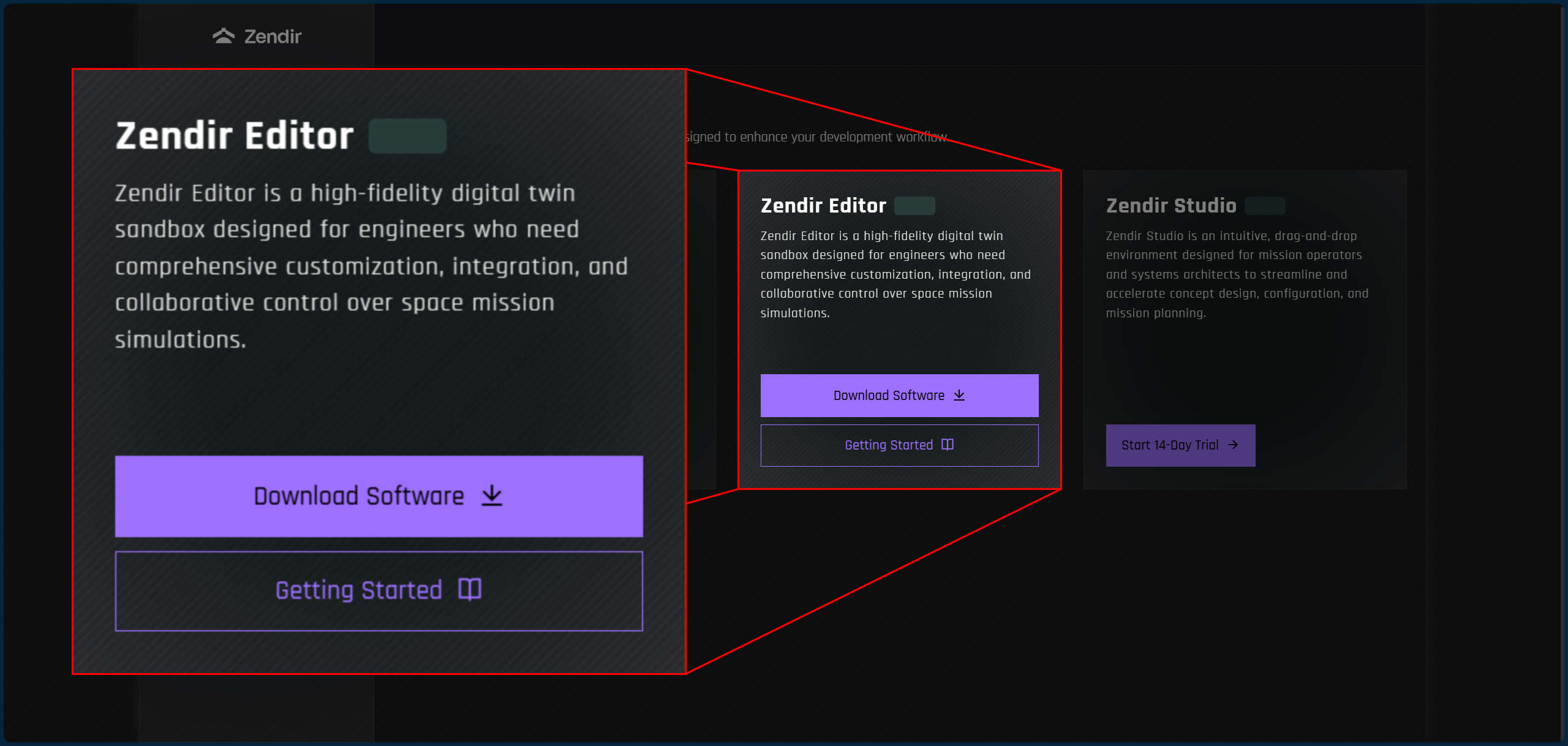Click the Zendir brand name text in header

tap(273, 37)
